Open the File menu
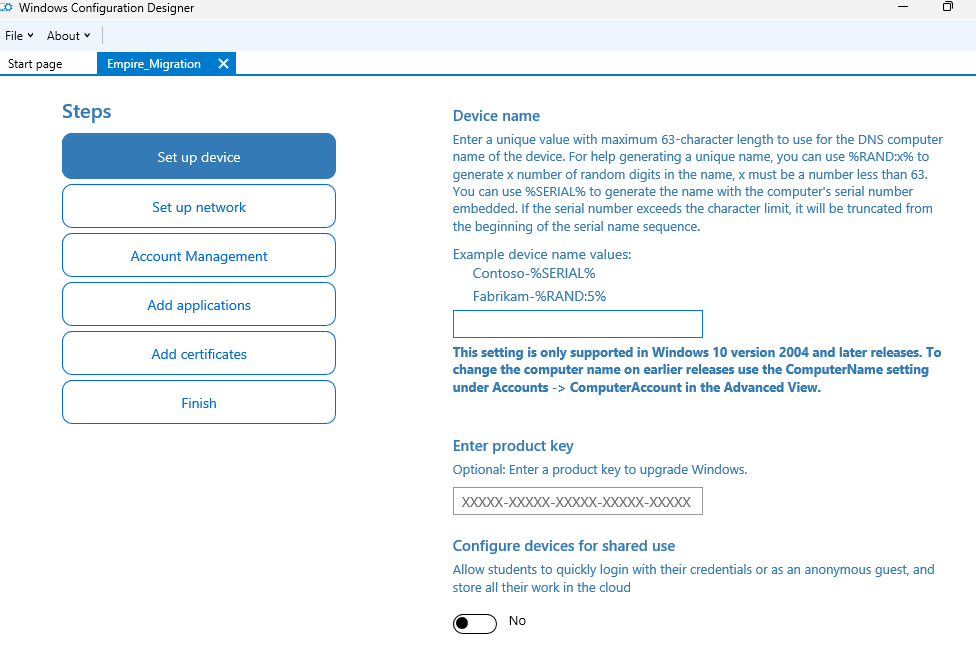This screenshot has width=976, height=646. point(14,35)
